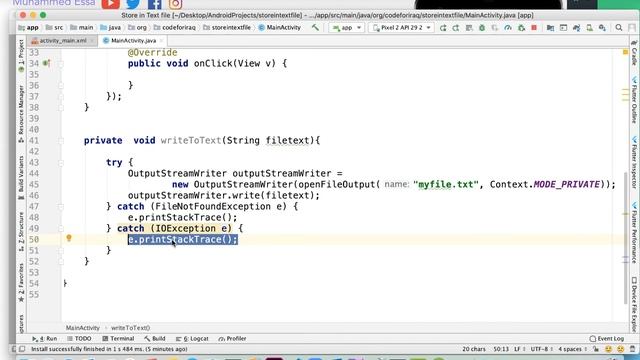This screenshot has width=640, height=360.
Task: Click the yellow inspection indicator at top right of editor
Action: point(625,52)
